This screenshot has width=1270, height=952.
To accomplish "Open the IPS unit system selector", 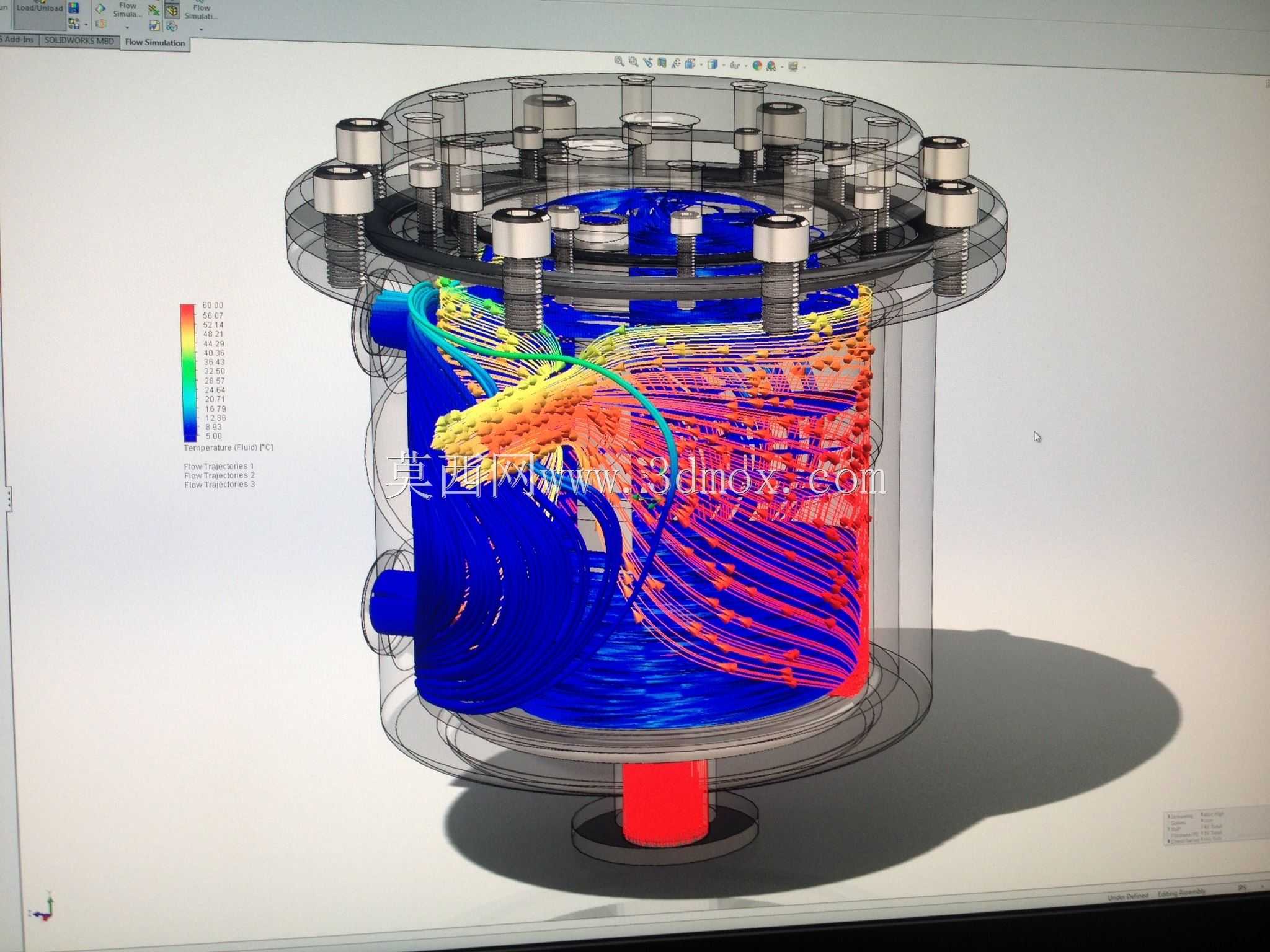I will [1242, 887].
